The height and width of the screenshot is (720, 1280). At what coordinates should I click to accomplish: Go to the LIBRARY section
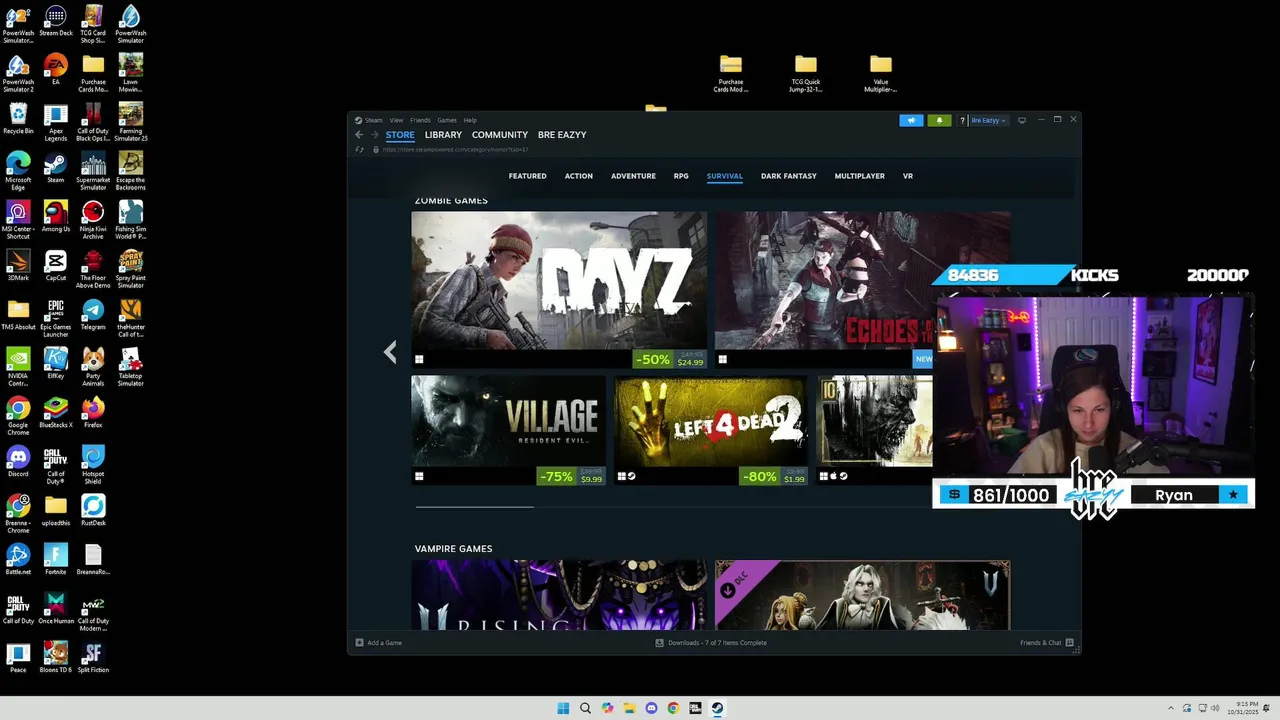tap(443, 135)
